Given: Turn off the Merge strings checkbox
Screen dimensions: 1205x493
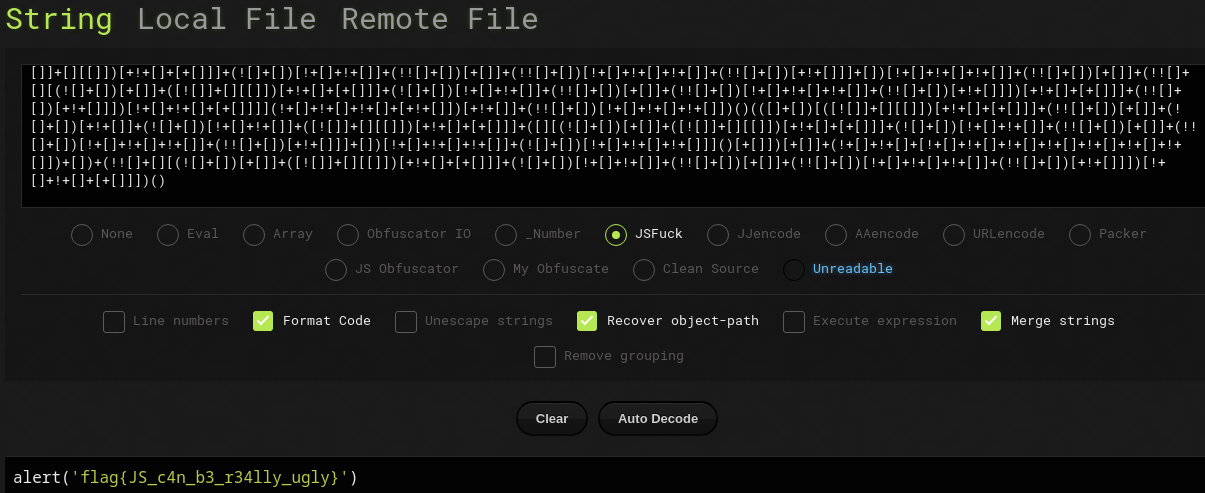Looking at the screenshot, I should tap(991, 321).
